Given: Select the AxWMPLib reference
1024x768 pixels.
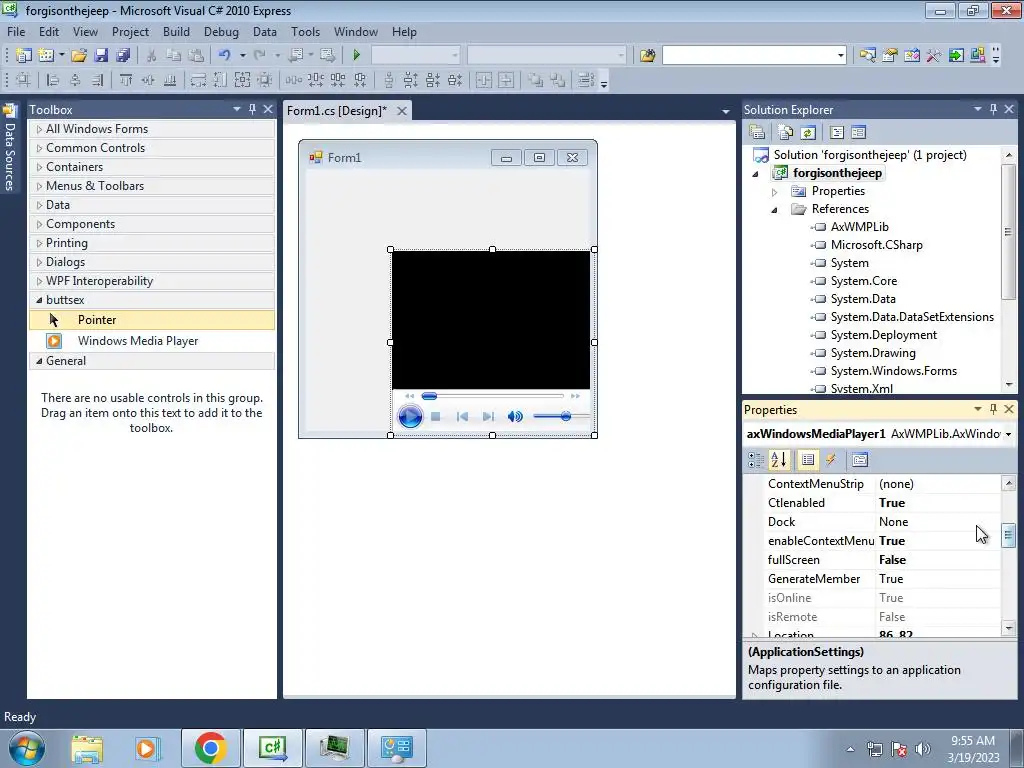Looking at the screenshot, I should [859, 227].
